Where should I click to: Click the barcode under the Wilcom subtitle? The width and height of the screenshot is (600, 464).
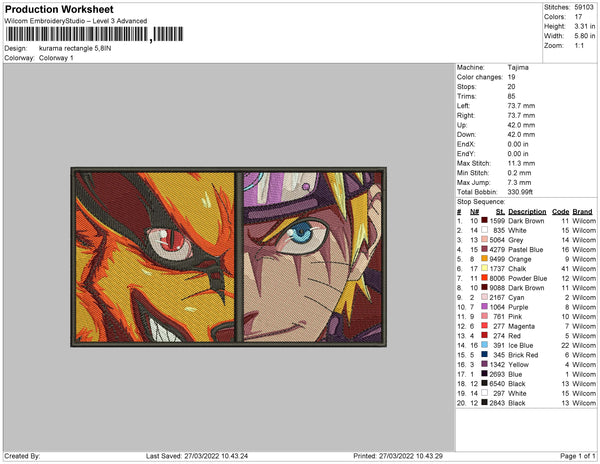[x=94, y=34]
